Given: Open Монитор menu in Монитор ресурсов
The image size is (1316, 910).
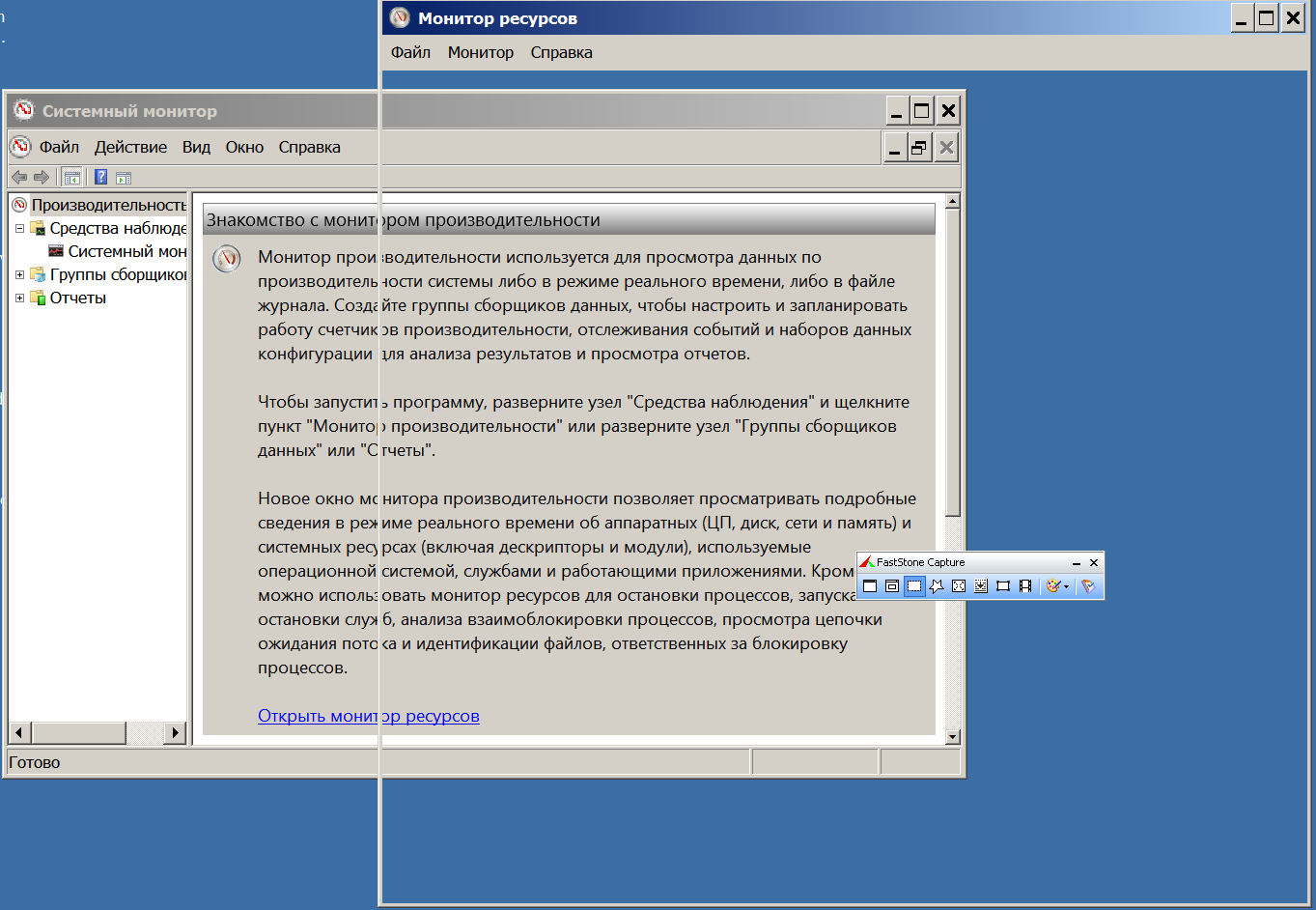Looking at the screenshot, I should (x=480, y=52).
